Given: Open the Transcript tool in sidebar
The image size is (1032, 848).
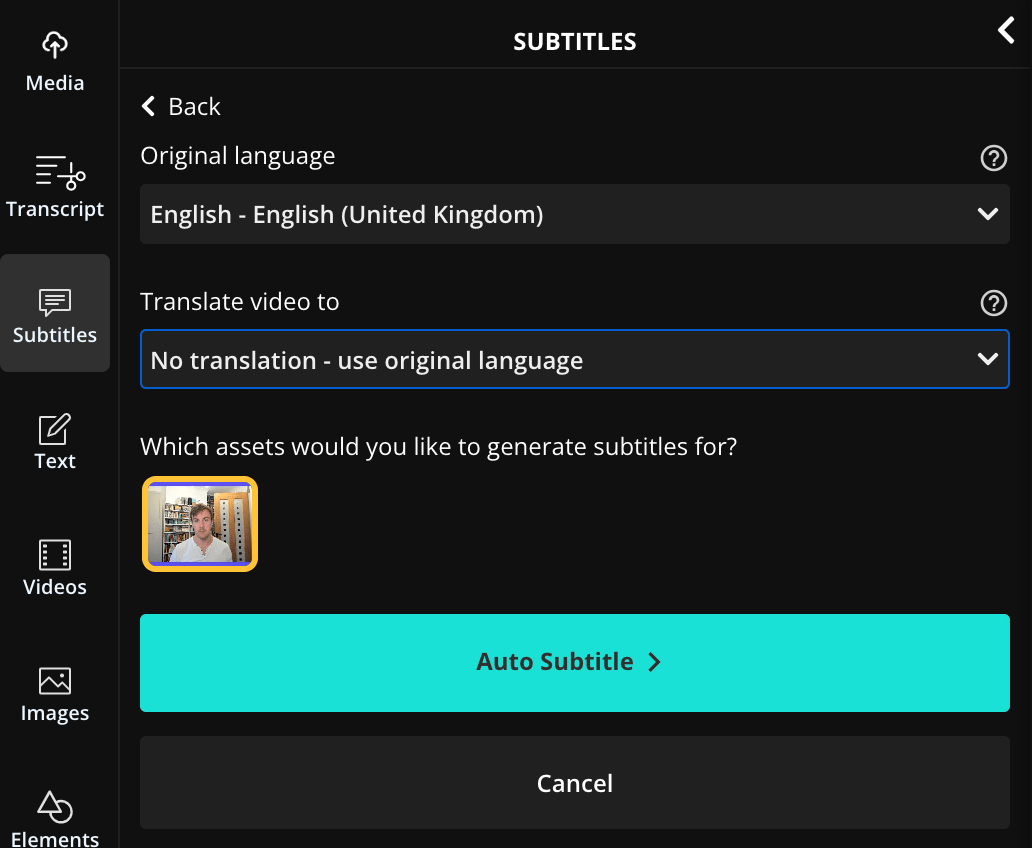Looking at the screenshot, I should (x=55, y=187).
